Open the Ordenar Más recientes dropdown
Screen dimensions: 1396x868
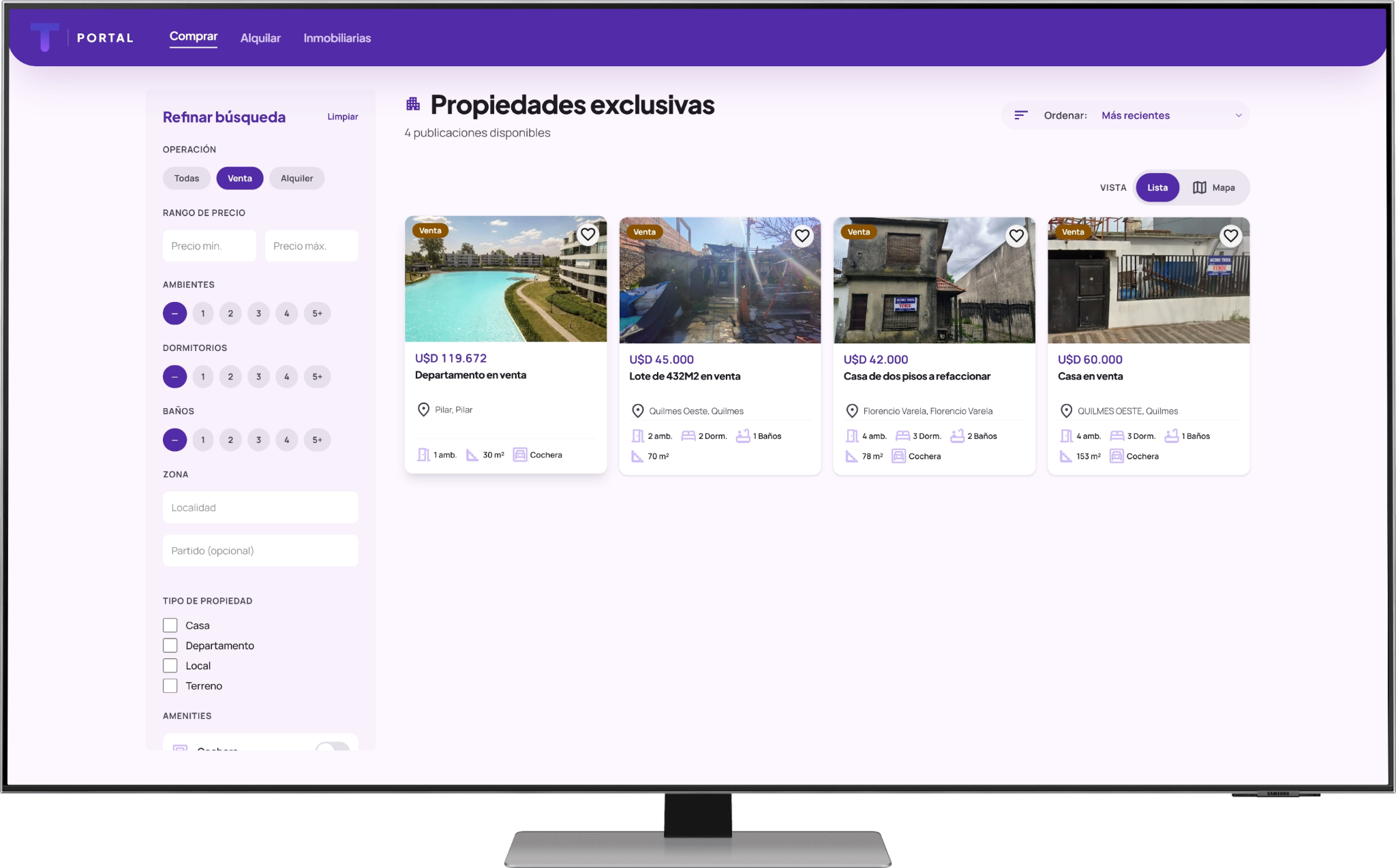tap(1125, 115)
